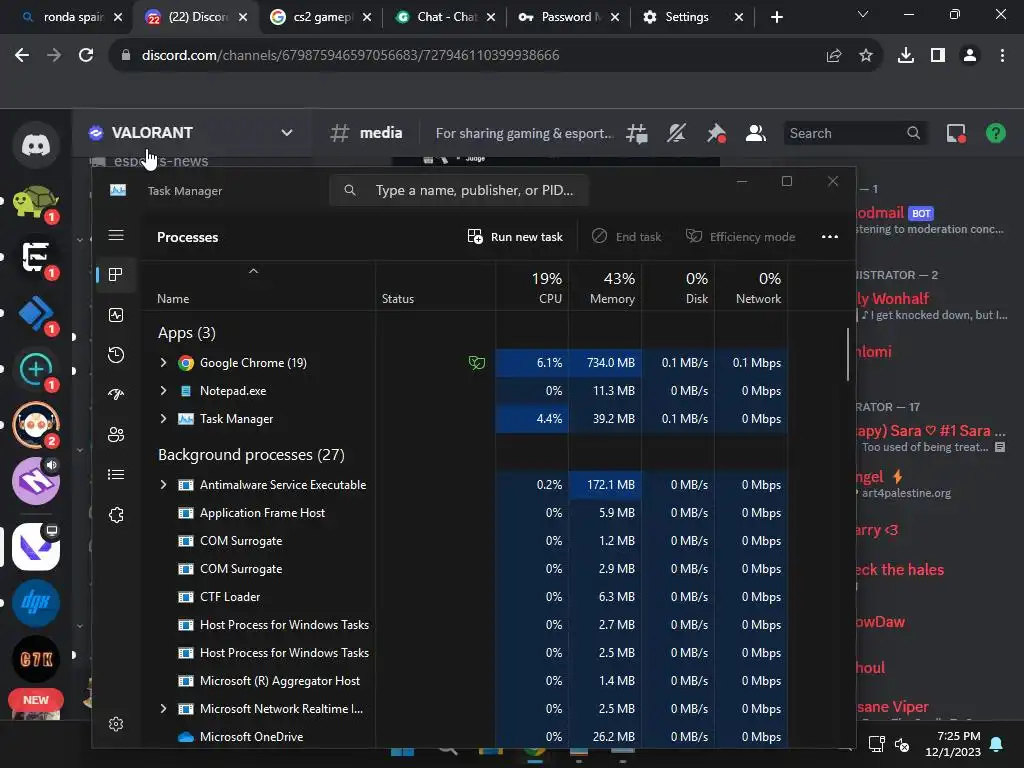Expand Google Chrome (19) process group
The width and height of the screenshot is (1024, 768).
tap(163, 362)
